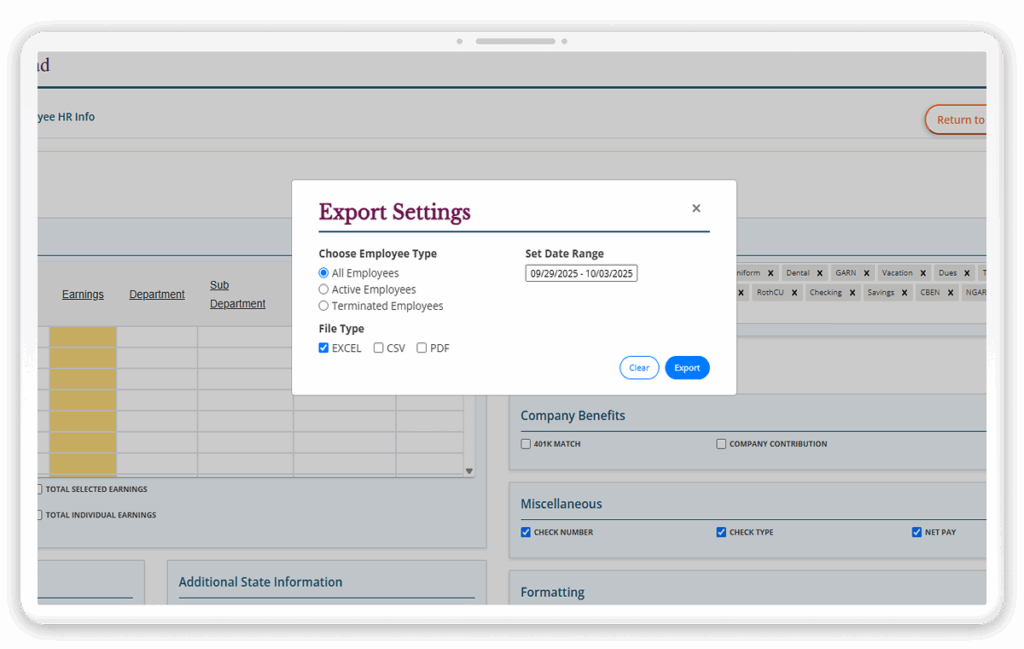Select the Terminated Employees option
Viewport: 1024px width, 649px height.
324,306
